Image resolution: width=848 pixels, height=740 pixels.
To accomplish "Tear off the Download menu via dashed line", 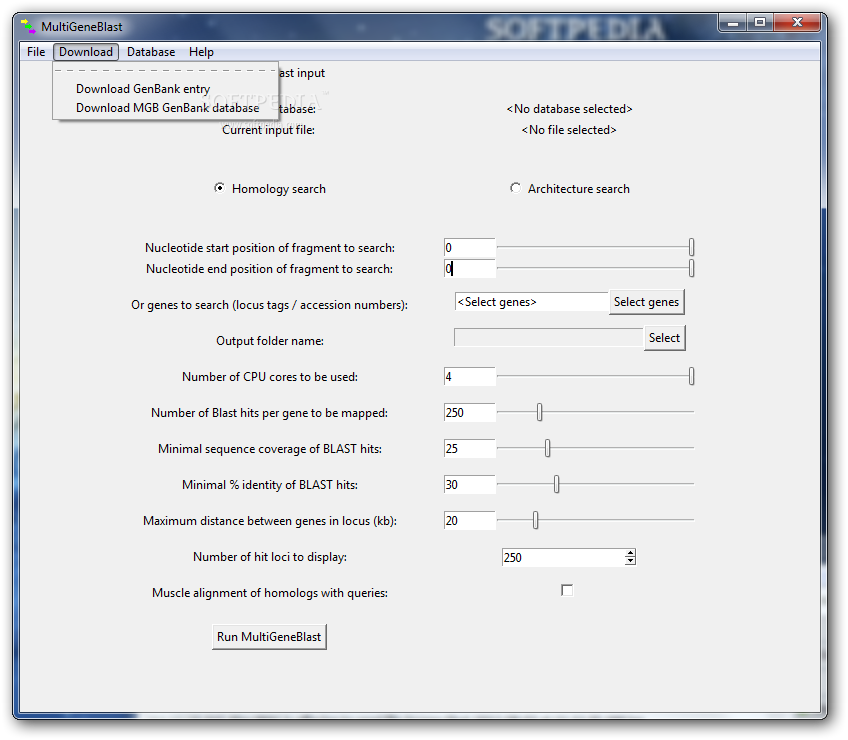I will (165, 71).
